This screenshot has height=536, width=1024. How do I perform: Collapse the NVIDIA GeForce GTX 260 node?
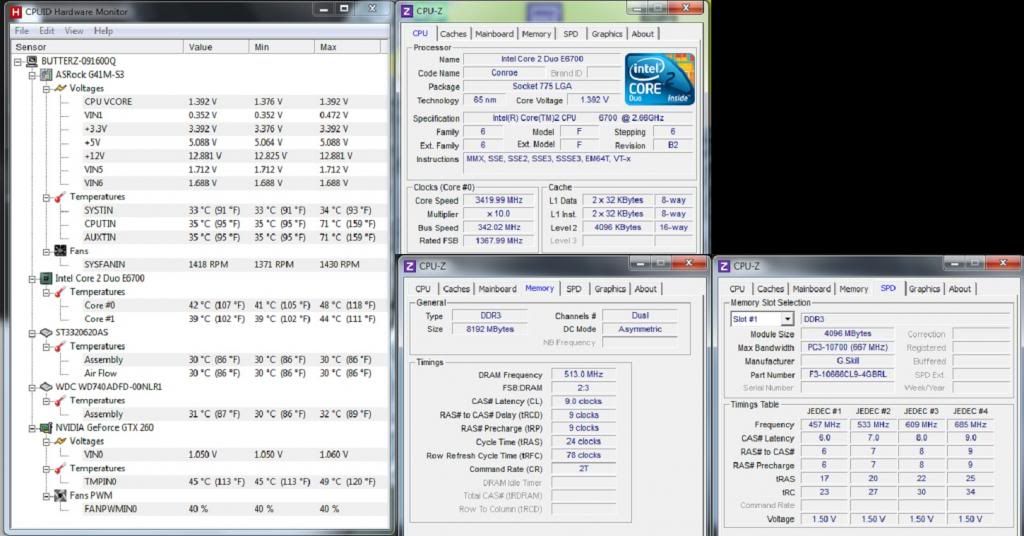tap(32, 428)
